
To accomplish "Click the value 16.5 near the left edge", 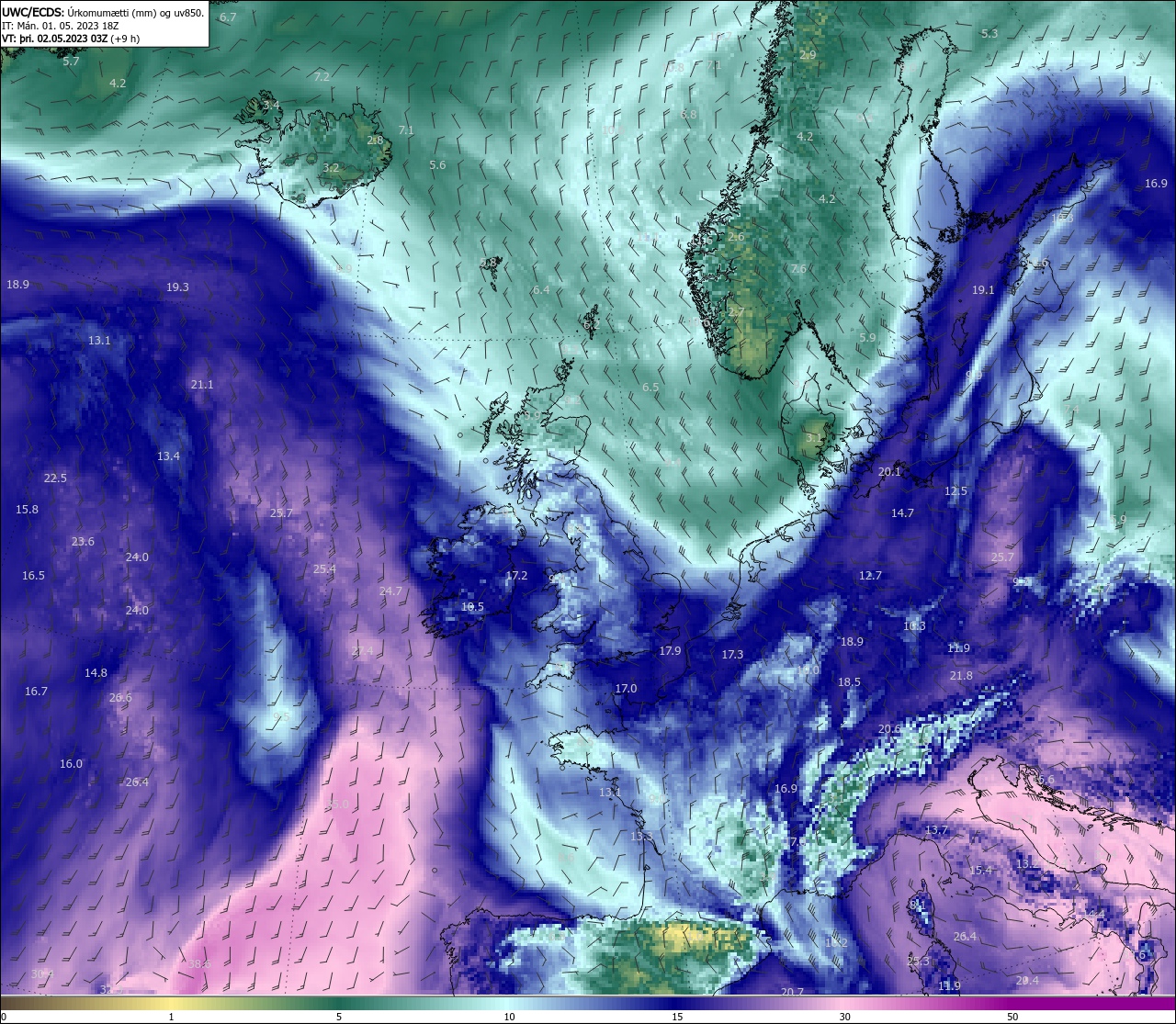I will pos(33,576).
